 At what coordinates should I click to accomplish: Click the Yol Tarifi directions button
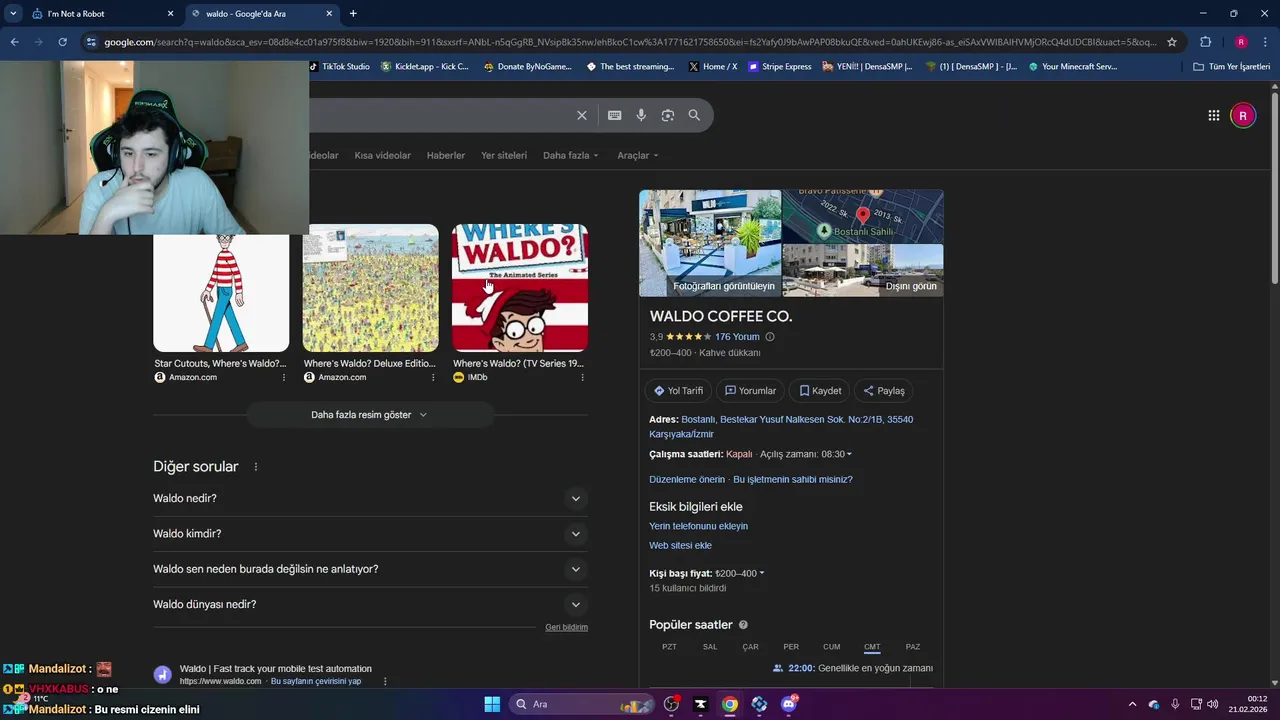(x=678, y=391)
